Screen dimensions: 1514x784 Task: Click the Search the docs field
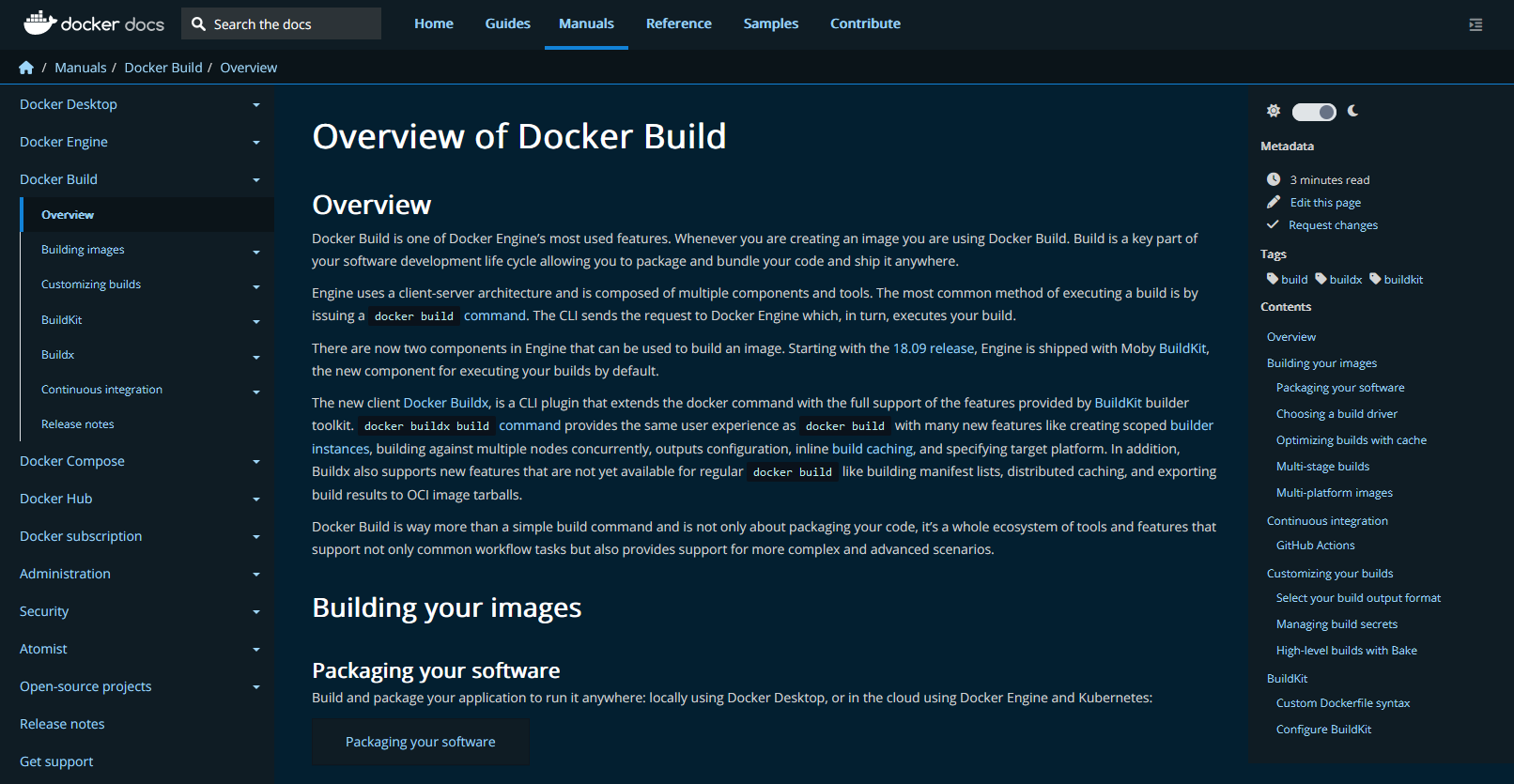click(x=281, y=23)
